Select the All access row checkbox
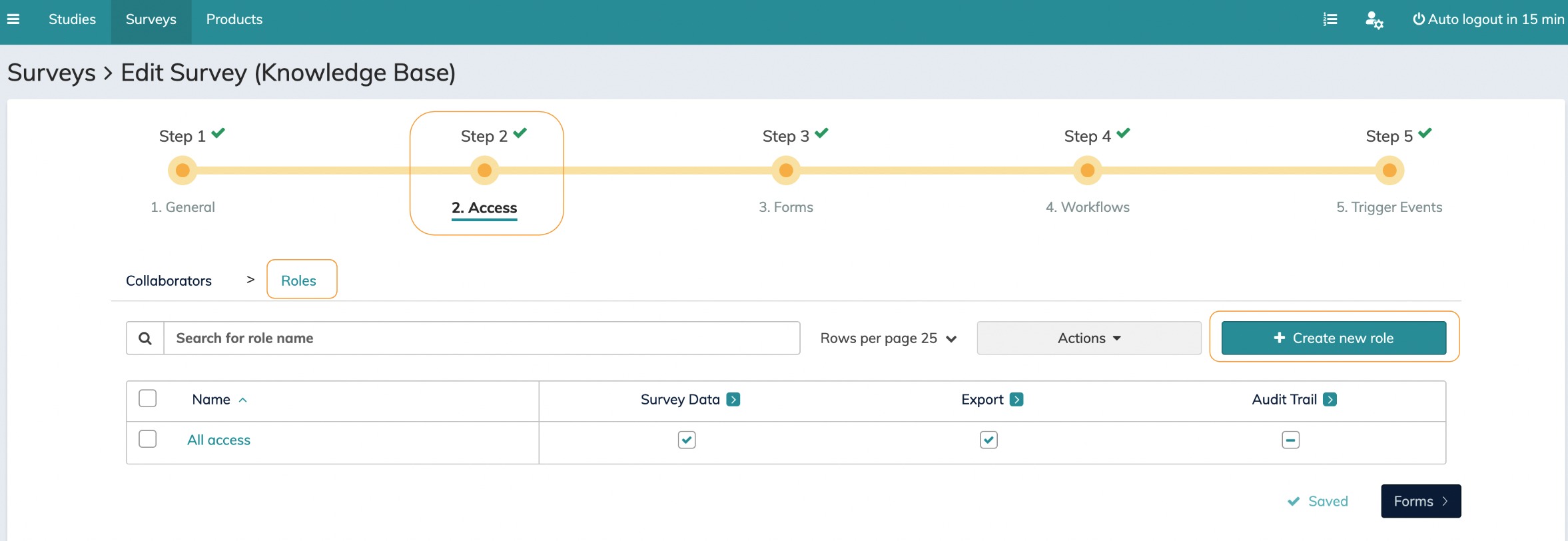Viewport: 1568px width, 541px height. click(148, 439)
